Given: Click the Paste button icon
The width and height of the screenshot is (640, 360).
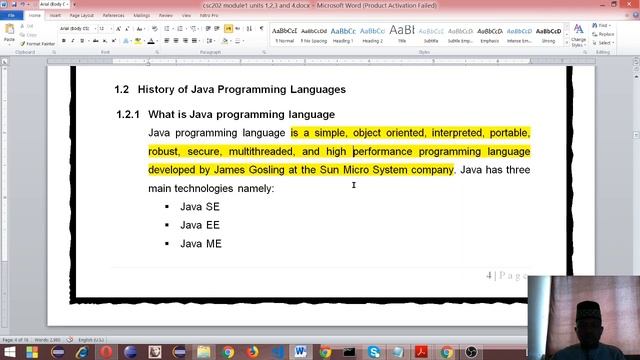Looking at the screenshot, I should click(9, 29).
